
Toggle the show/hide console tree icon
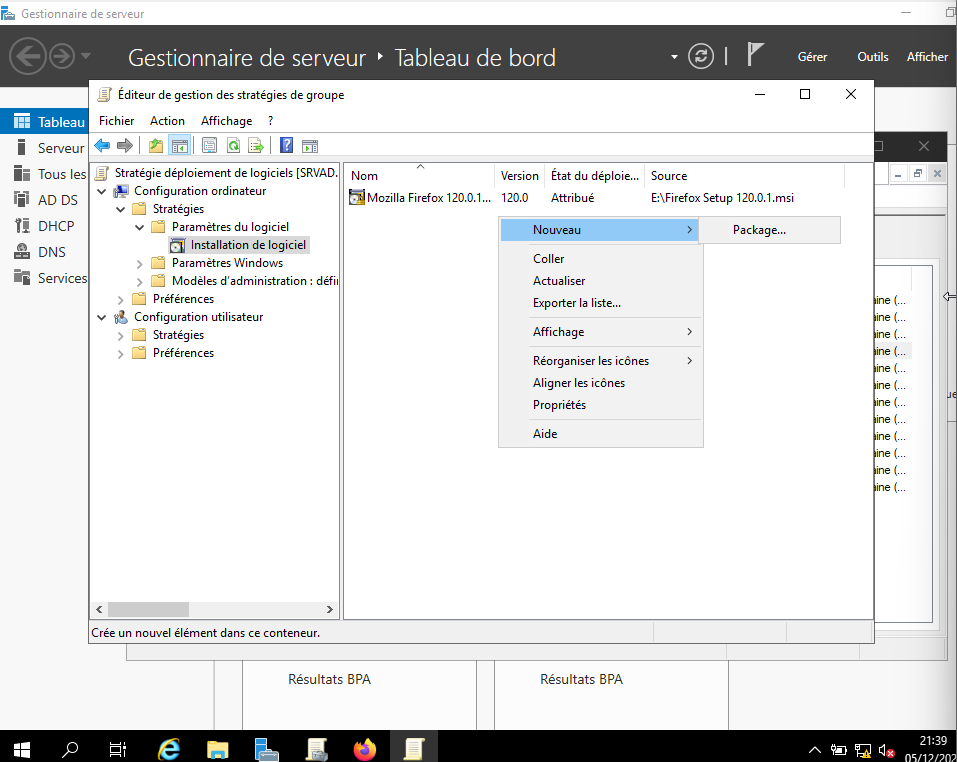[180, 146]
